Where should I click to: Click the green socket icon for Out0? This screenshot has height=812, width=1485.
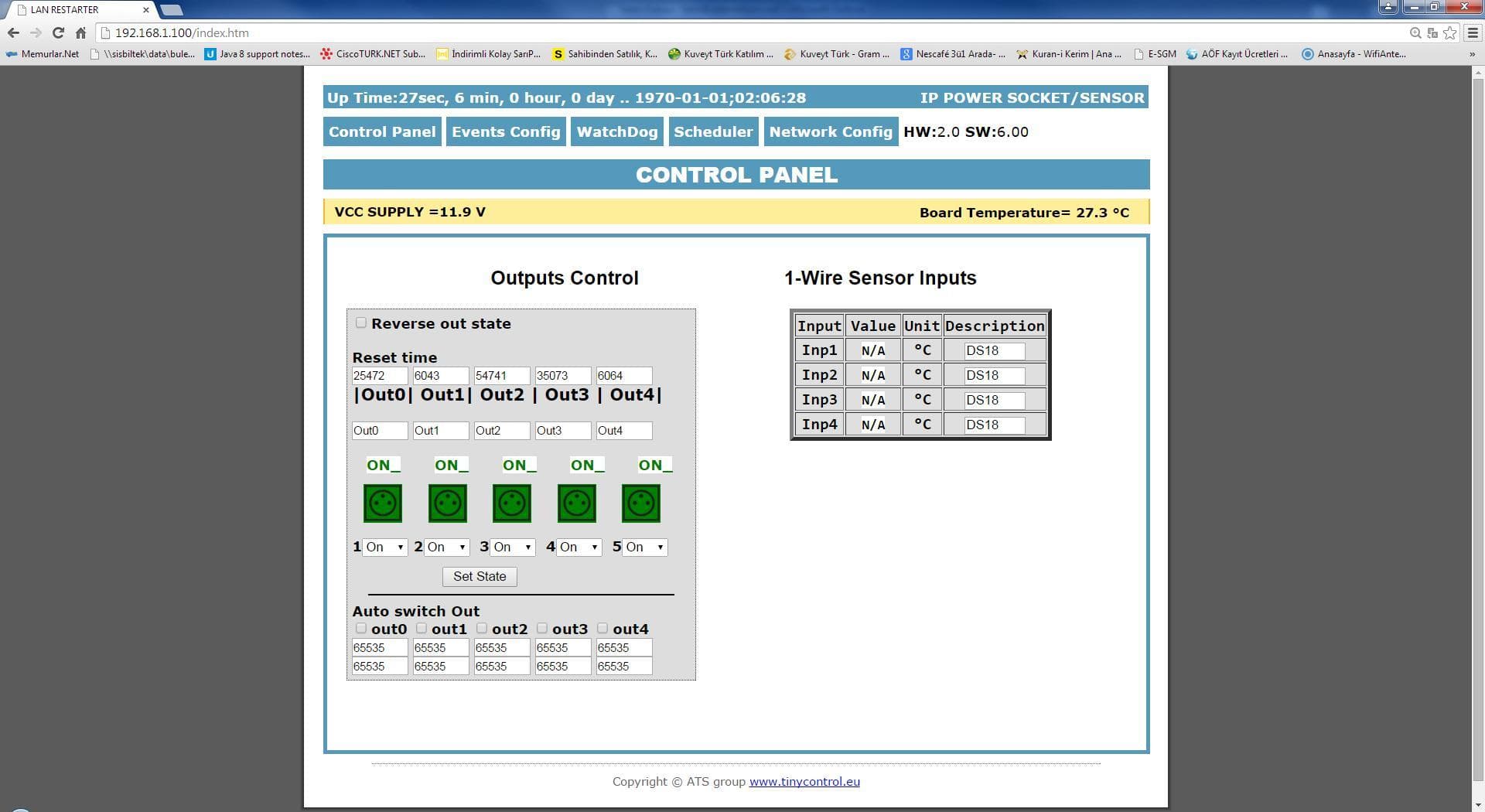[383, 503]
